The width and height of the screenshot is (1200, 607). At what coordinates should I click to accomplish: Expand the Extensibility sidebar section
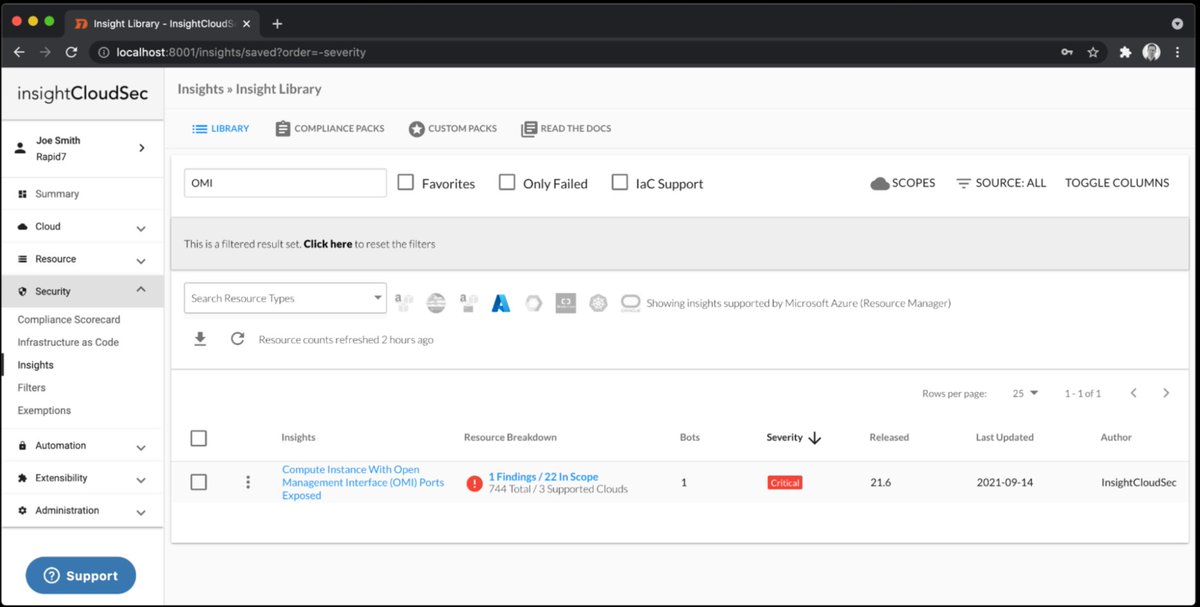82,478
